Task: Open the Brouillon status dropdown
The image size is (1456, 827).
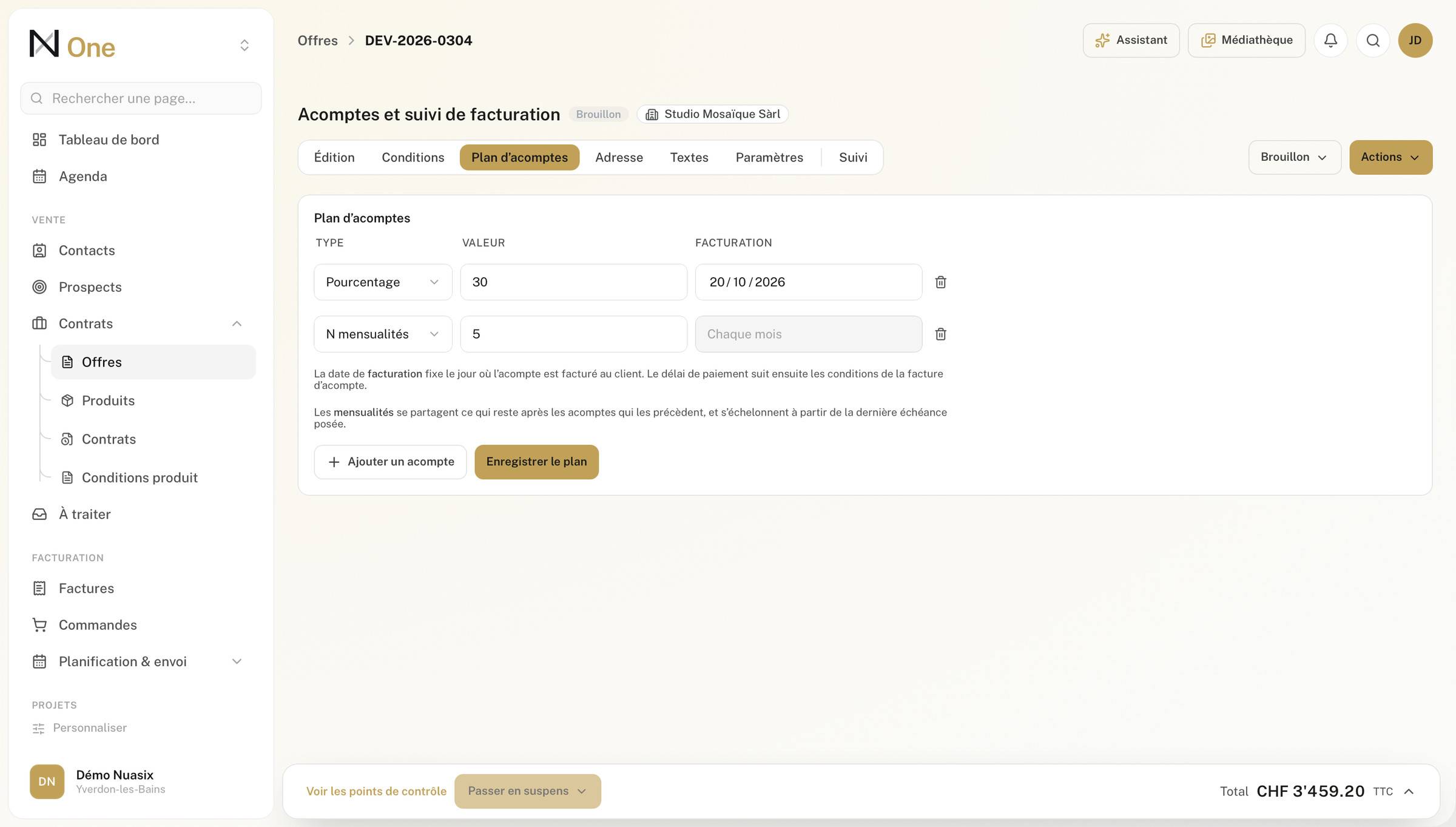Action: tap(1295, 157)
